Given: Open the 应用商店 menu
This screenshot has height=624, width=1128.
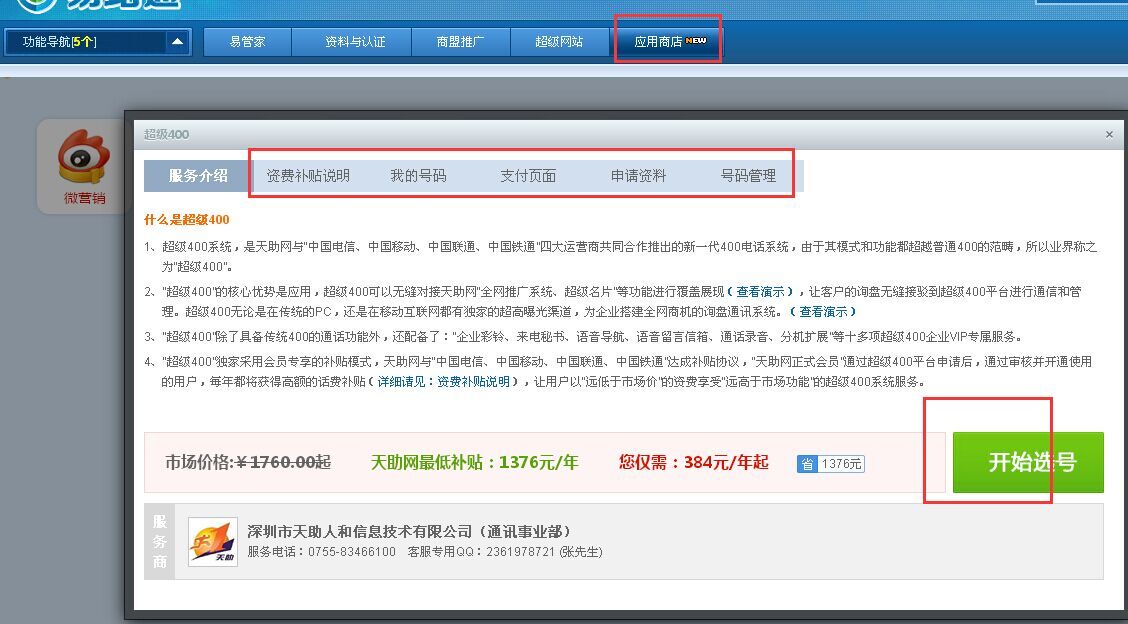Looking at the screenshot, I should (669, 42).
